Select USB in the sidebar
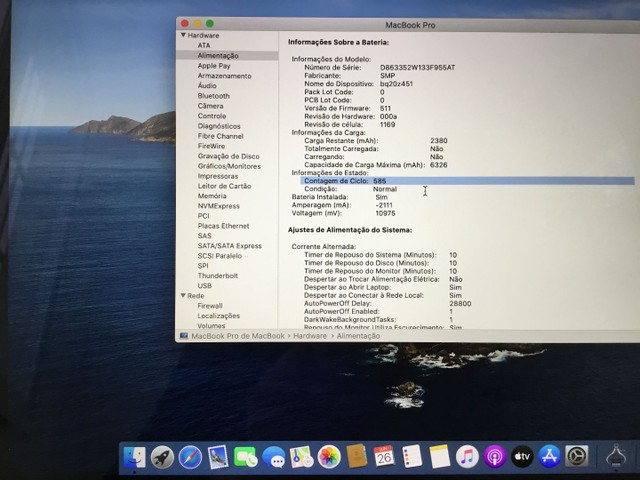The width and height of the screenshot is (640, 480). (204, 285)
